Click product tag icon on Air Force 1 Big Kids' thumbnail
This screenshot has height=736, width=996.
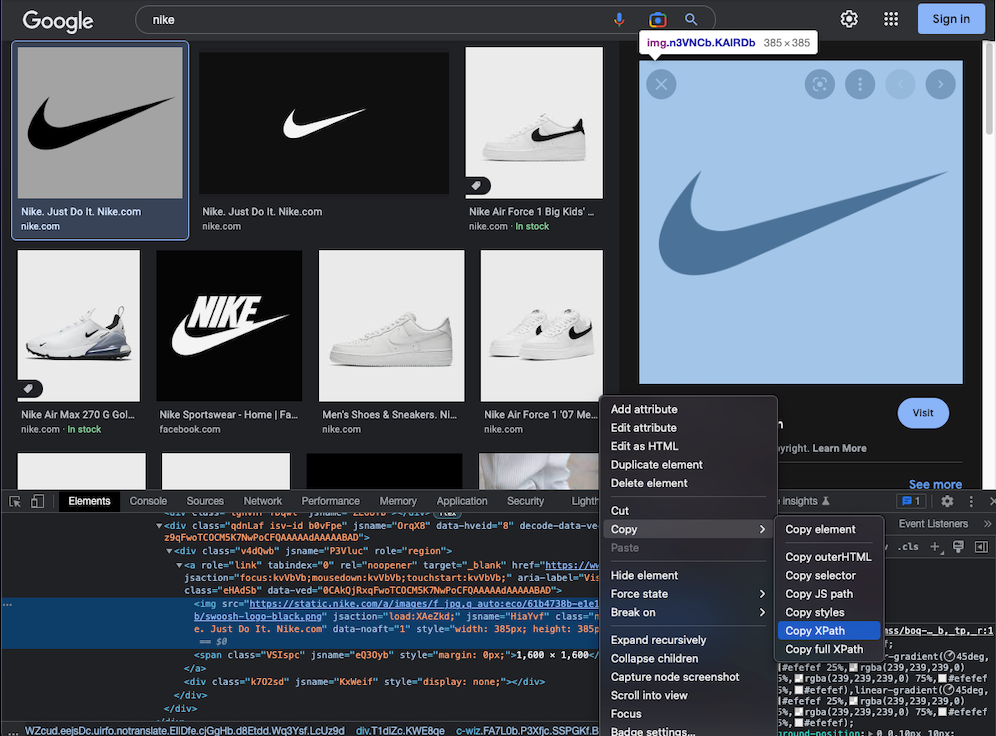[x=477, y=185]
